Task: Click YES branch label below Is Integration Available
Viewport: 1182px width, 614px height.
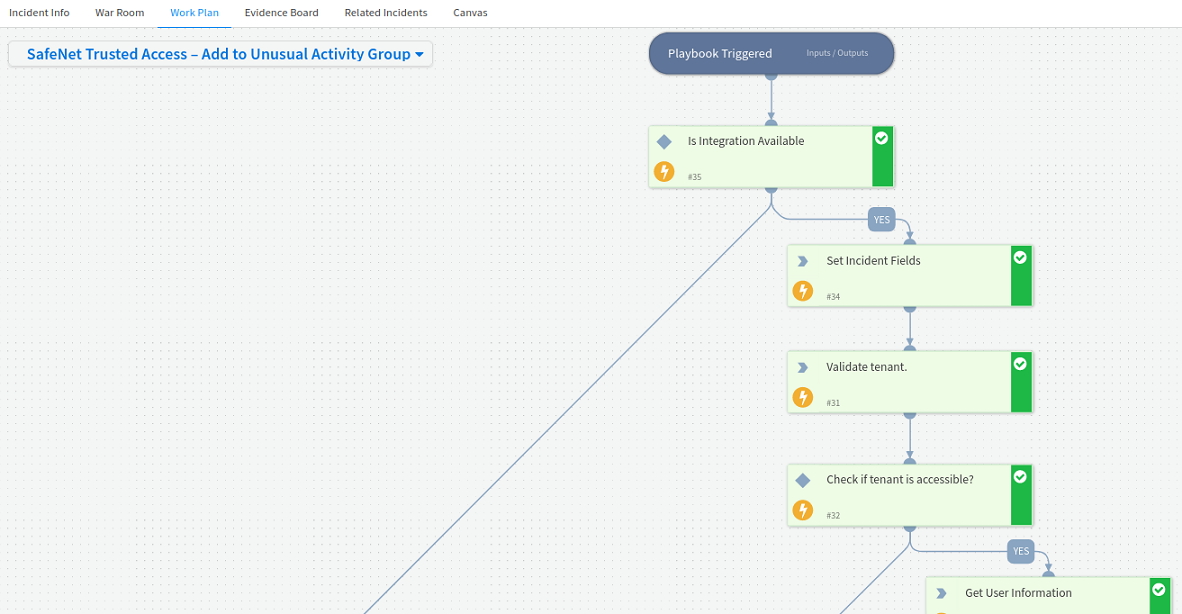Action: (881, 221)
